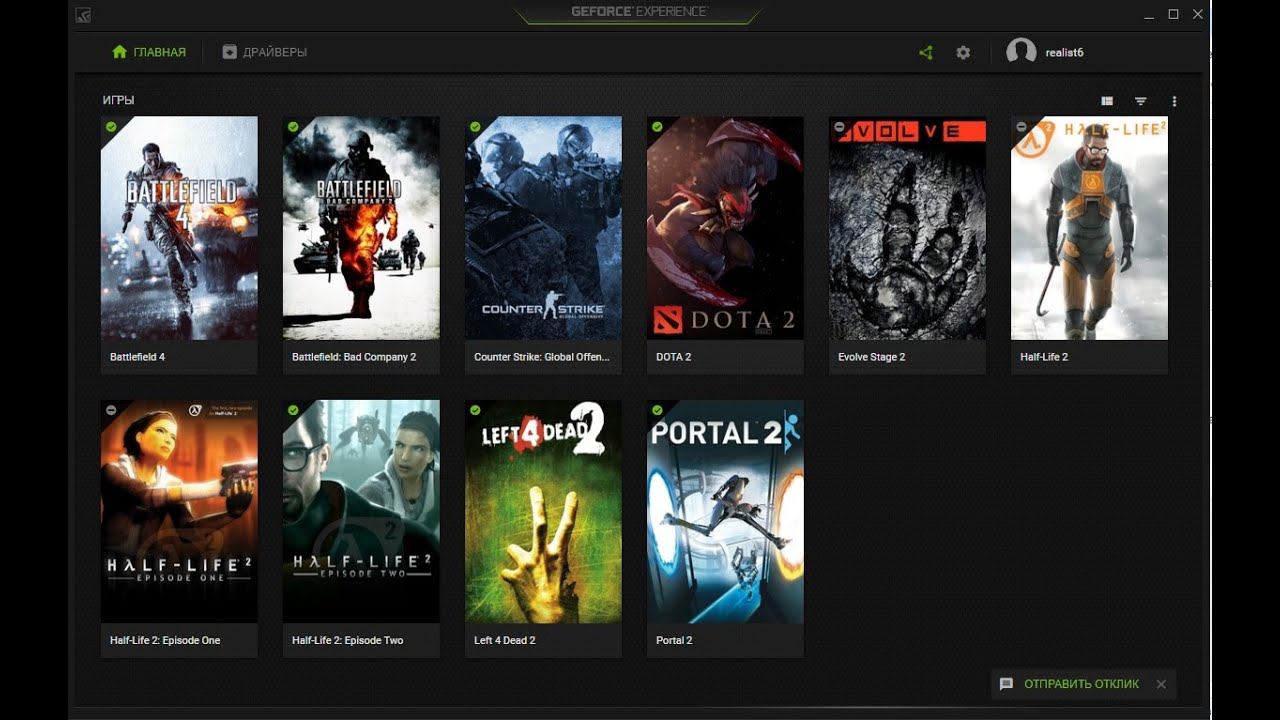Click the "Counter Strike: Global Offen..." title
The height and width of the screenshot is (720, 1280).
click(541, 357)
